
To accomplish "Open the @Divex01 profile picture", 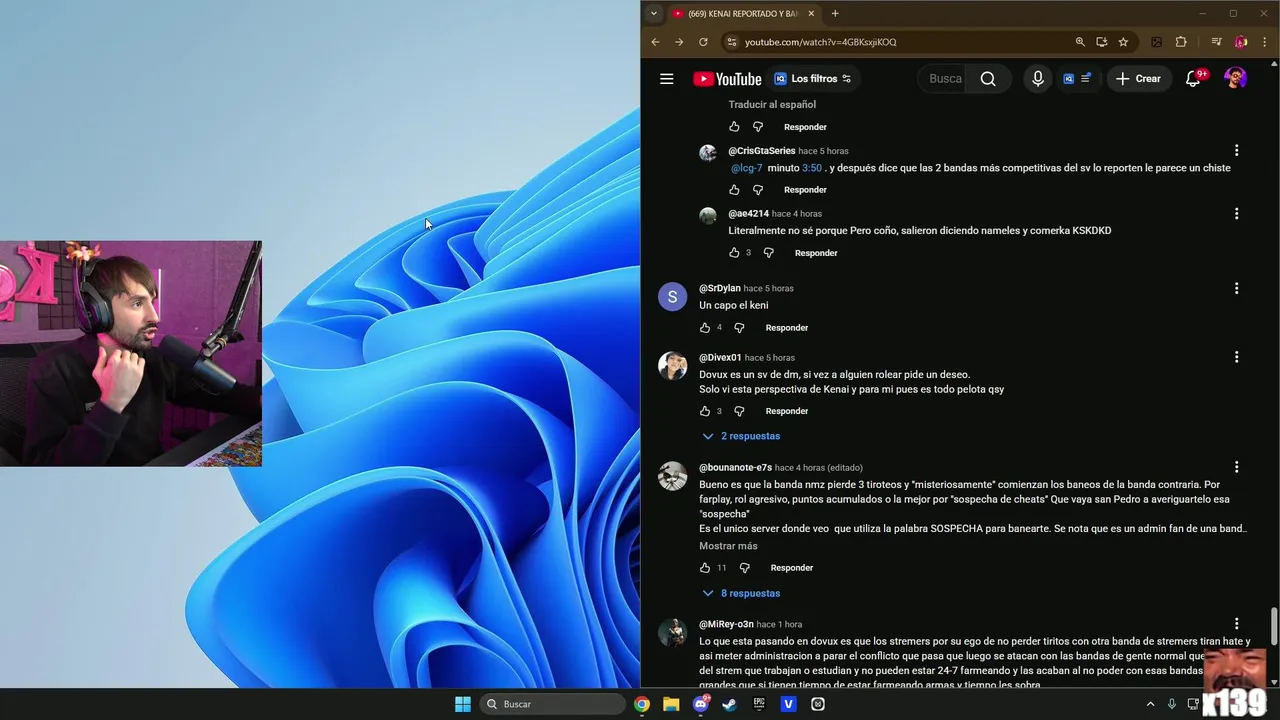I will click(672, 366).
